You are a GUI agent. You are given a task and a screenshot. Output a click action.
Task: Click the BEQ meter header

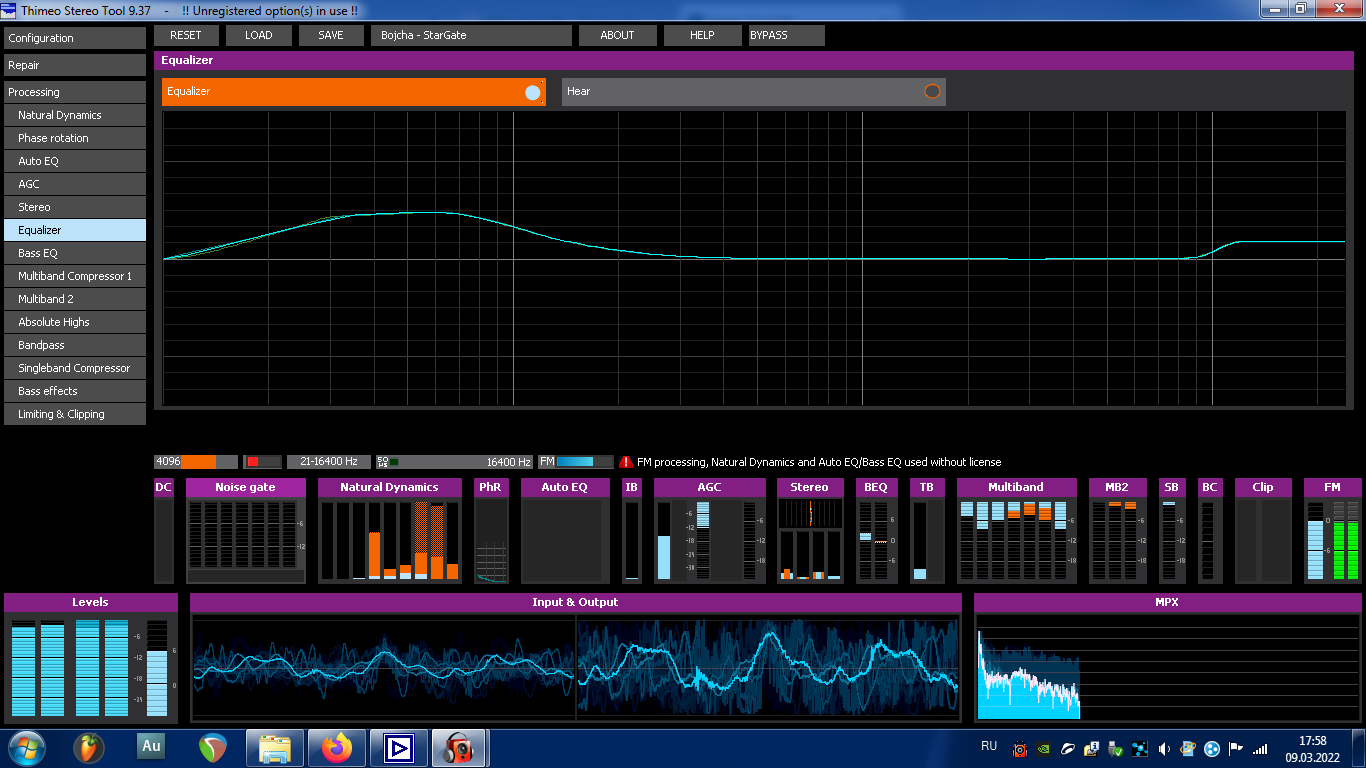click(876, 487)
